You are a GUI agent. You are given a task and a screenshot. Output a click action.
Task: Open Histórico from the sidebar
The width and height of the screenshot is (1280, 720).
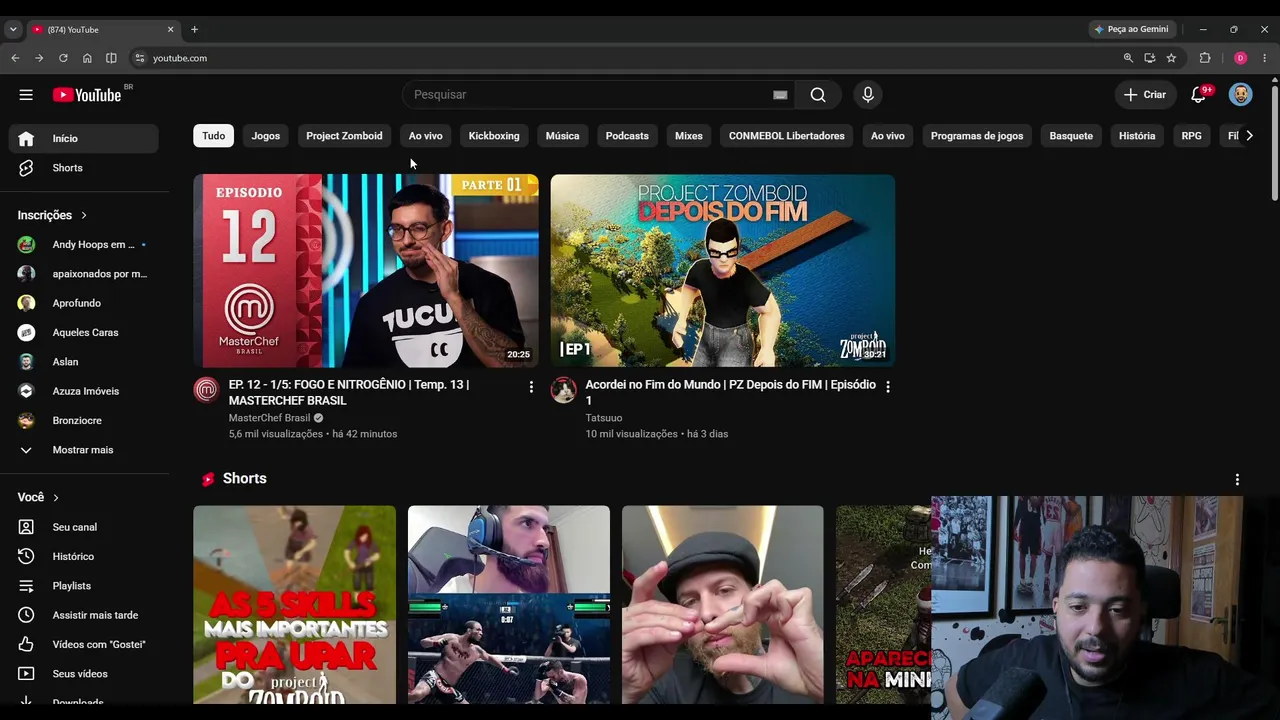click(84, 556)
